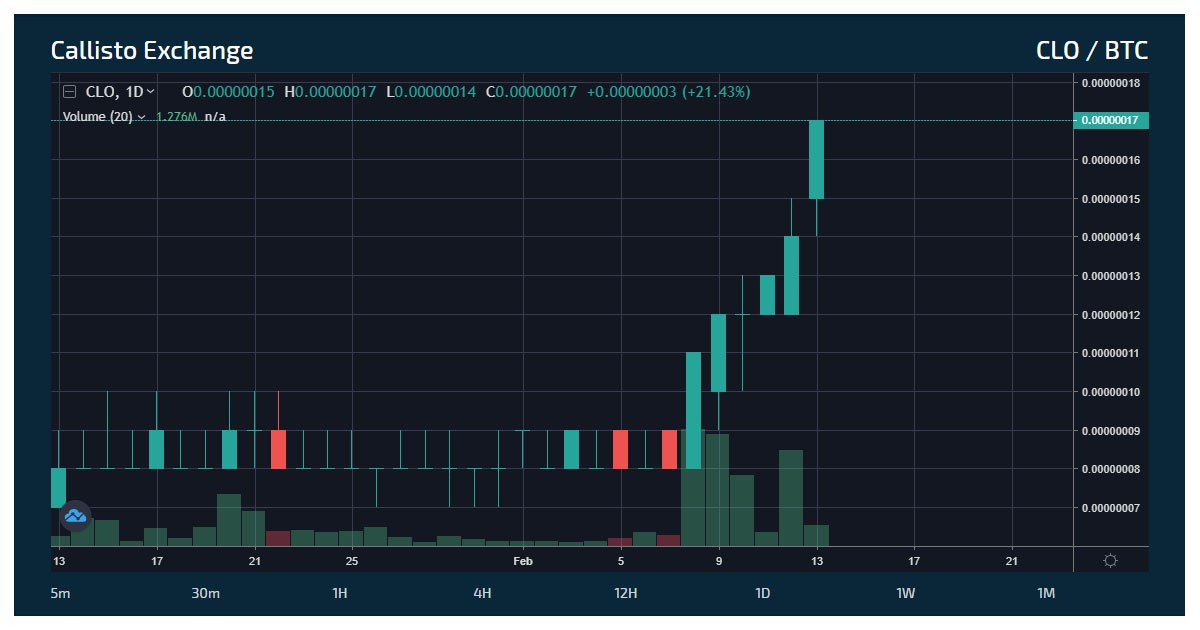Image resolution: width=1200 pixels, height=630 pixels.
Task: Click the current price tag 0.00000017
Action: [1110, 121]
